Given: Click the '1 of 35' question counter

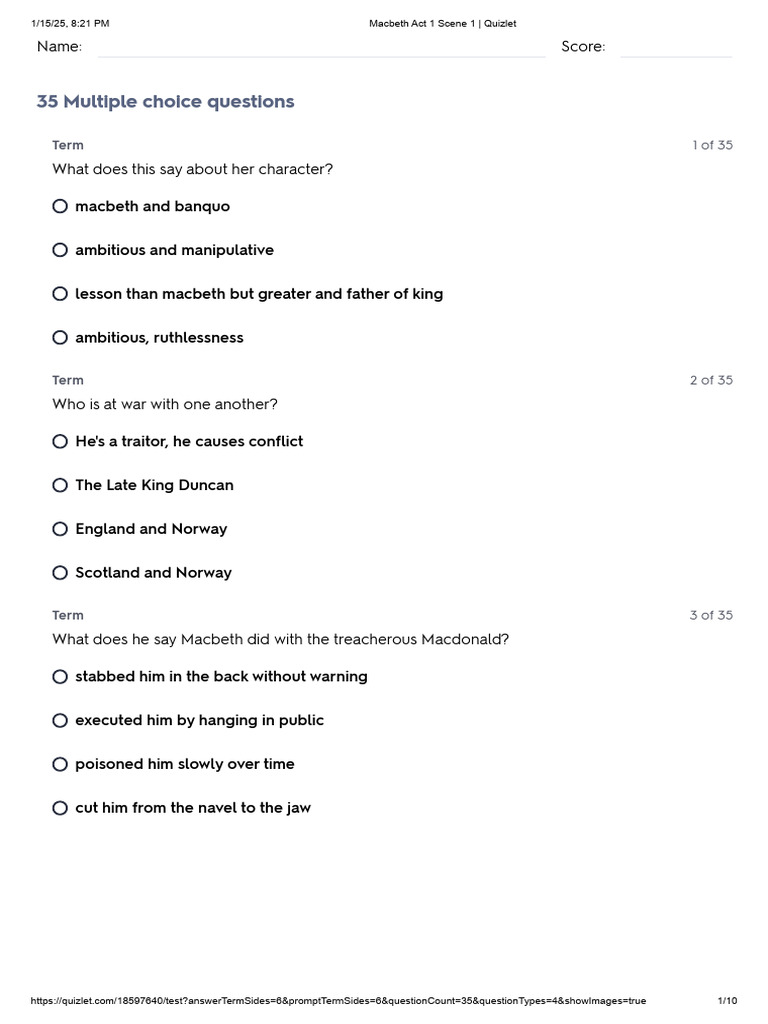Looking at the screenshot, I should (x=712, y=145).
